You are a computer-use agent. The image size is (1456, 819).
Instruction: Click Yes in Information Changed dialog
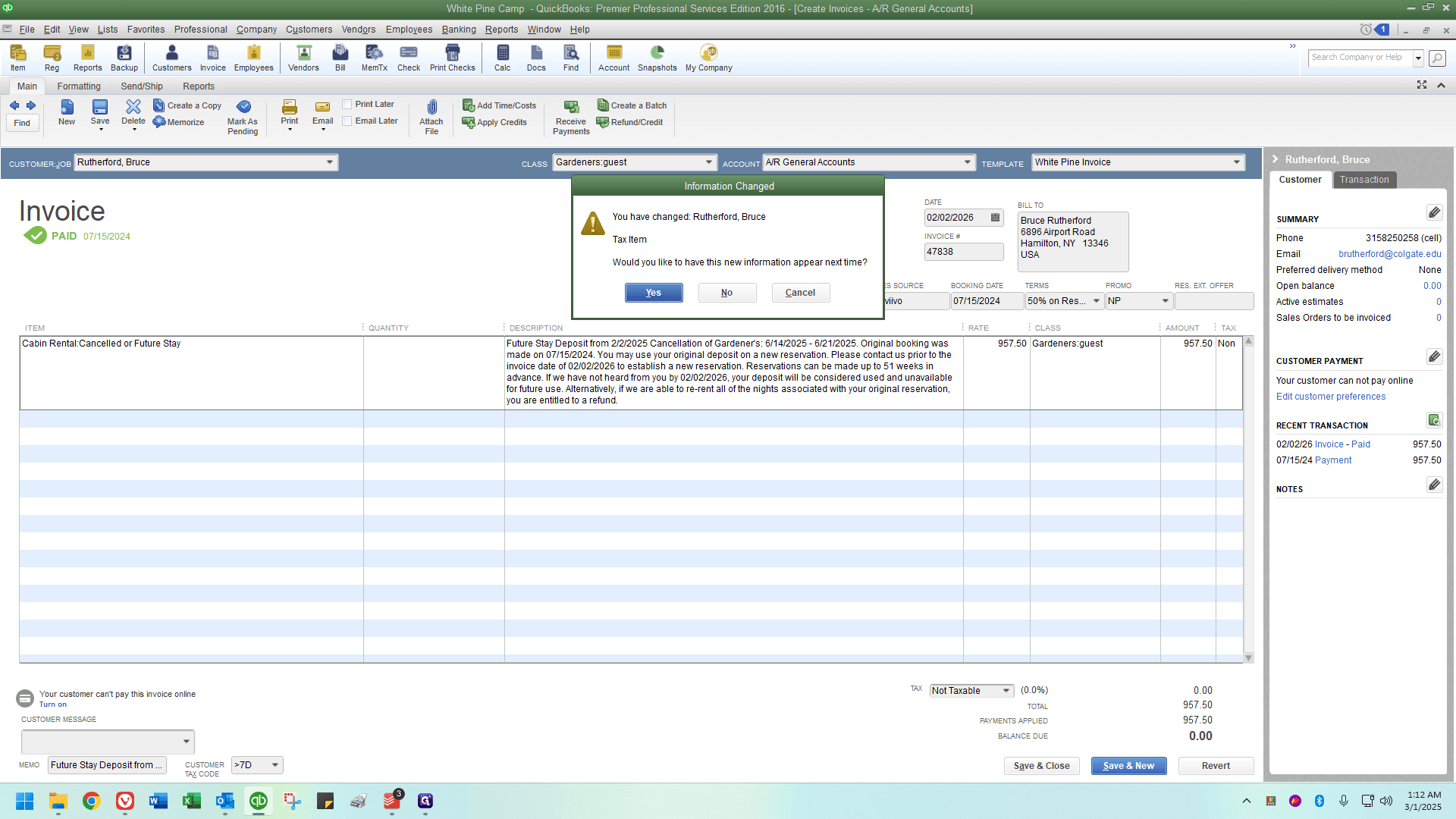654,293
